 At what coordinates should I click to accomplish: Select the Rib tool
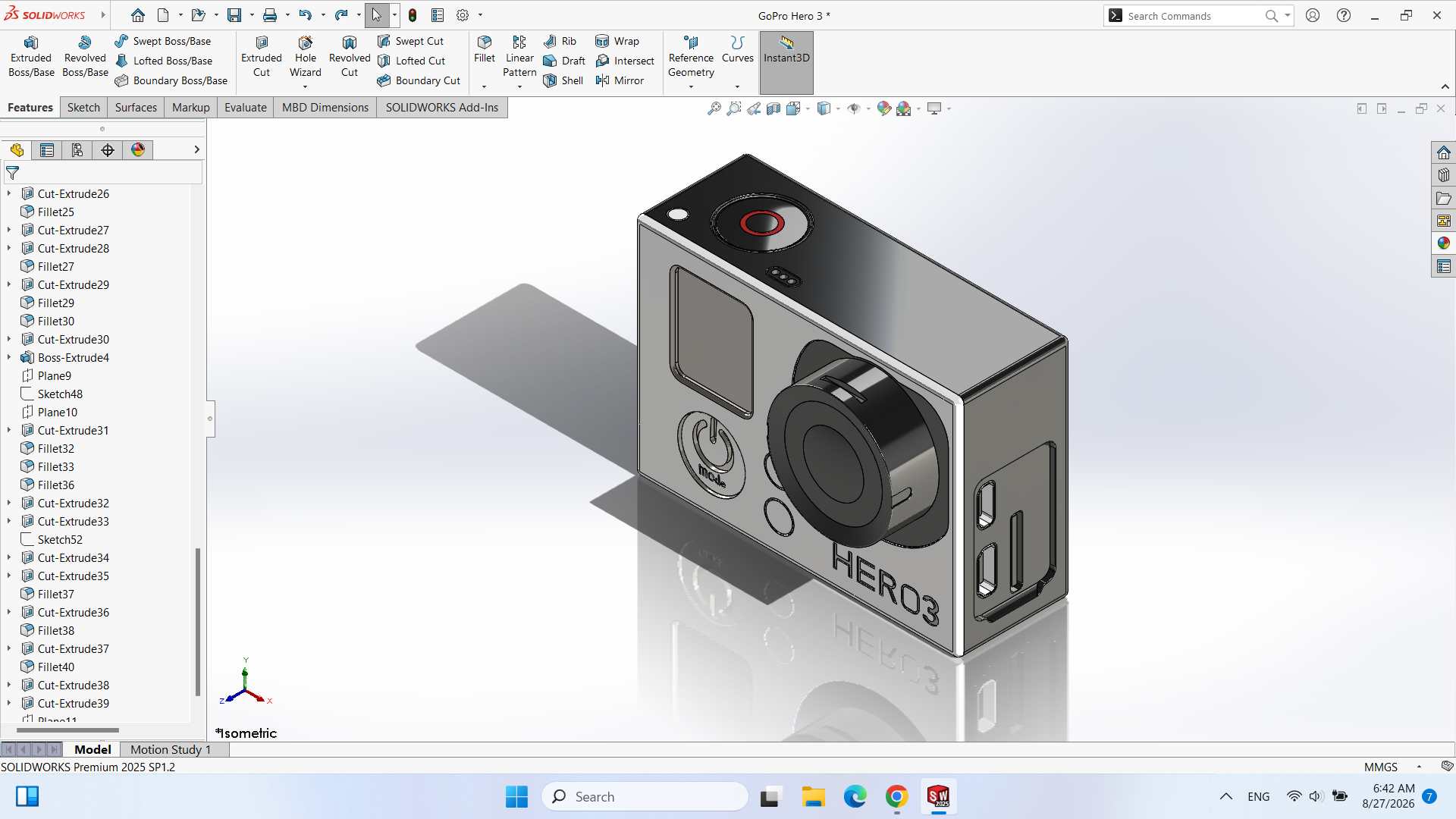click(560, 41)
